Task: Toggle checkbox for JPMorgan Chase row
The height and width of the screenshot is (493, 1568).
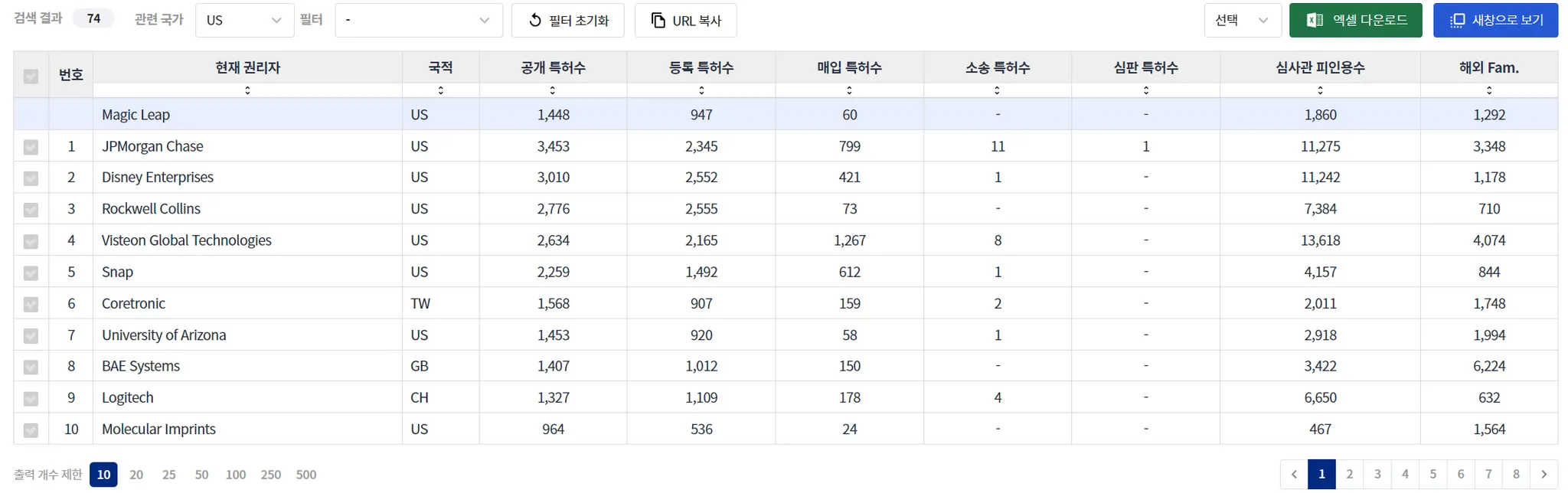Action: 31,147
